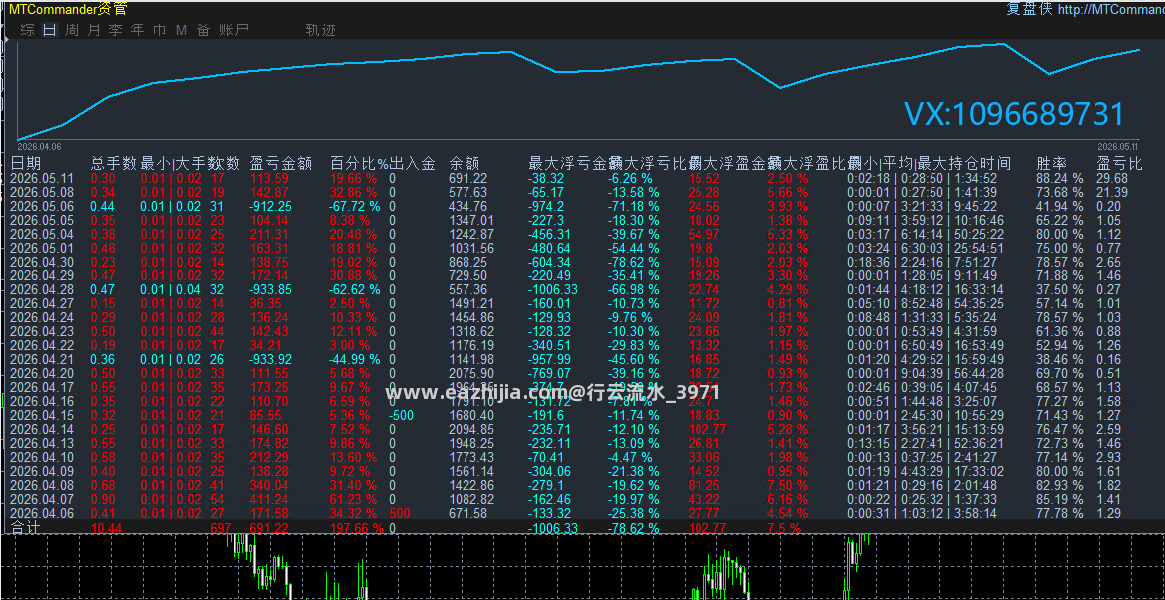Image resolution: width=1165 pixels, height=600 pixels.
Task: Open the 备 tab
Action: 204,30
